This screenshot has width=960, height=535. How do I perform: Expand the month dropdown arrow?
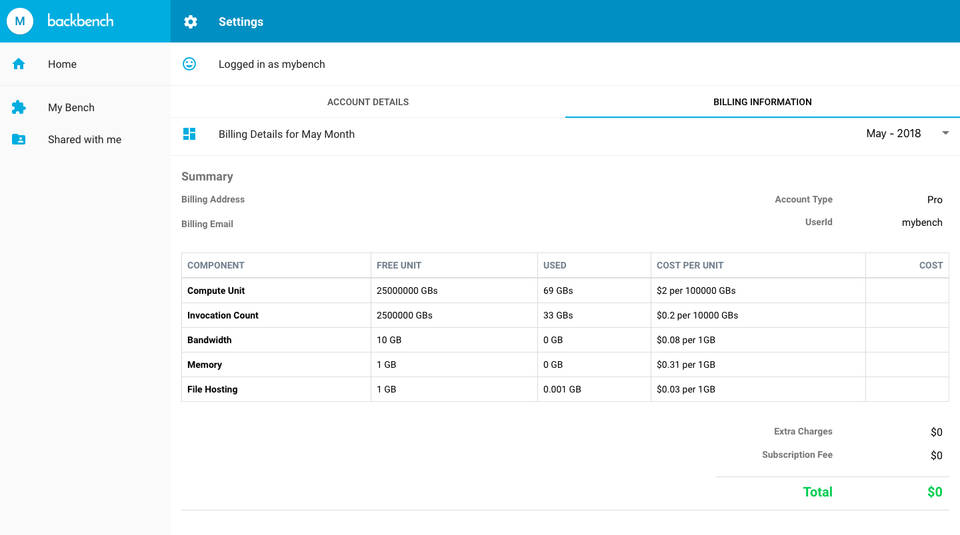click(x=945, y=134)
